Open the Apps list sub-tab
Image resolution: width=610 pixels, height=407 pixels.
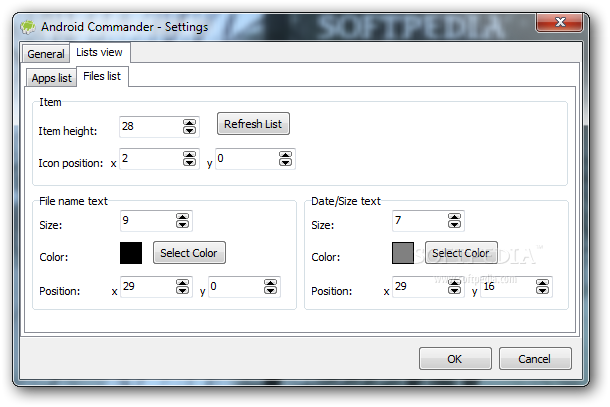51,78
